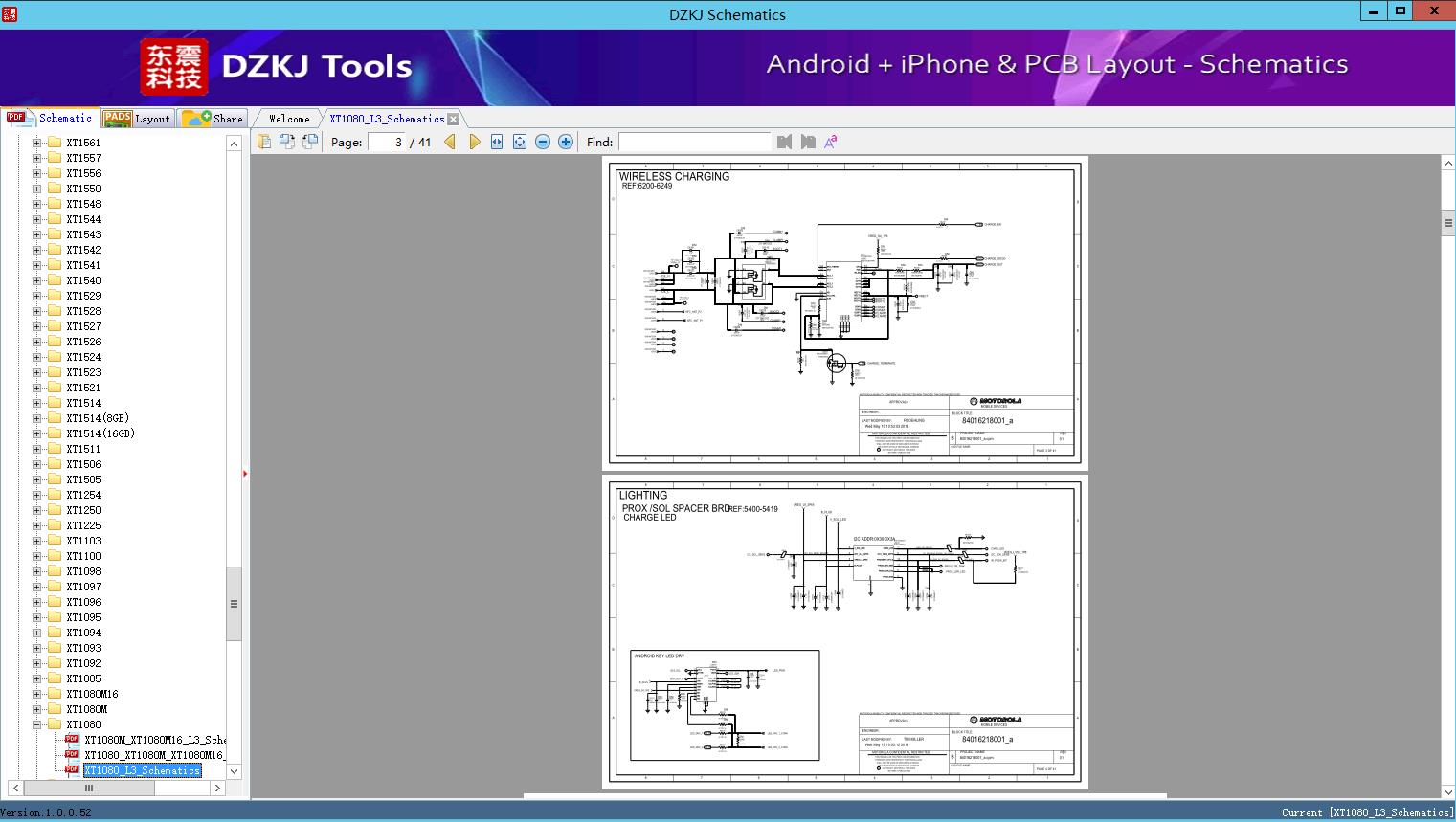1456x822 pixels.
Task: Click the "Version:1.0.0.52" status bar text
Action: coord(46,812)
